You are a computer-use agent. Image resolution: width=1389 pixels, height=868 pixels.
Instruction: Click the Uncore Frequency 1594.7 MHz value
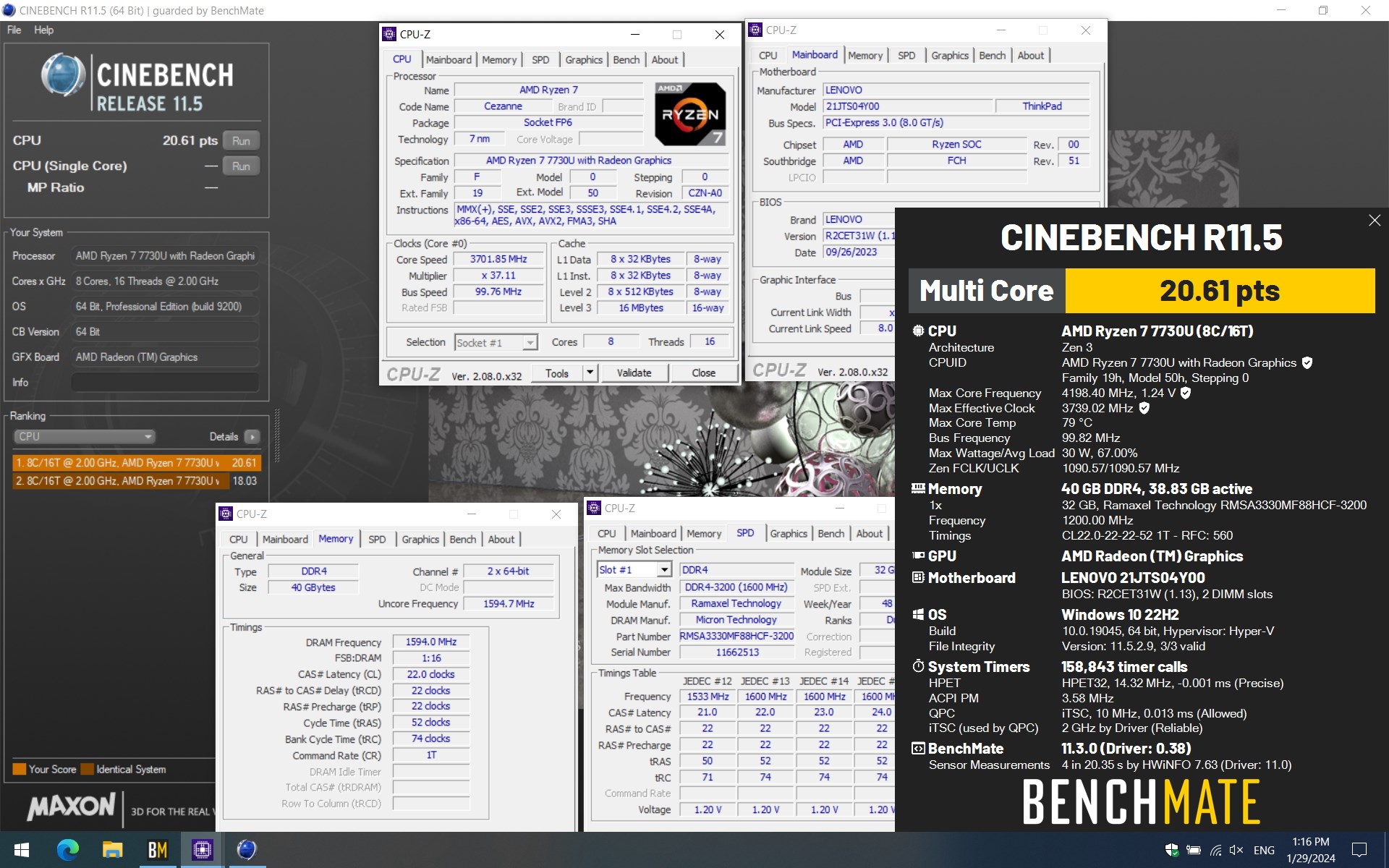[x=509, y=603]
